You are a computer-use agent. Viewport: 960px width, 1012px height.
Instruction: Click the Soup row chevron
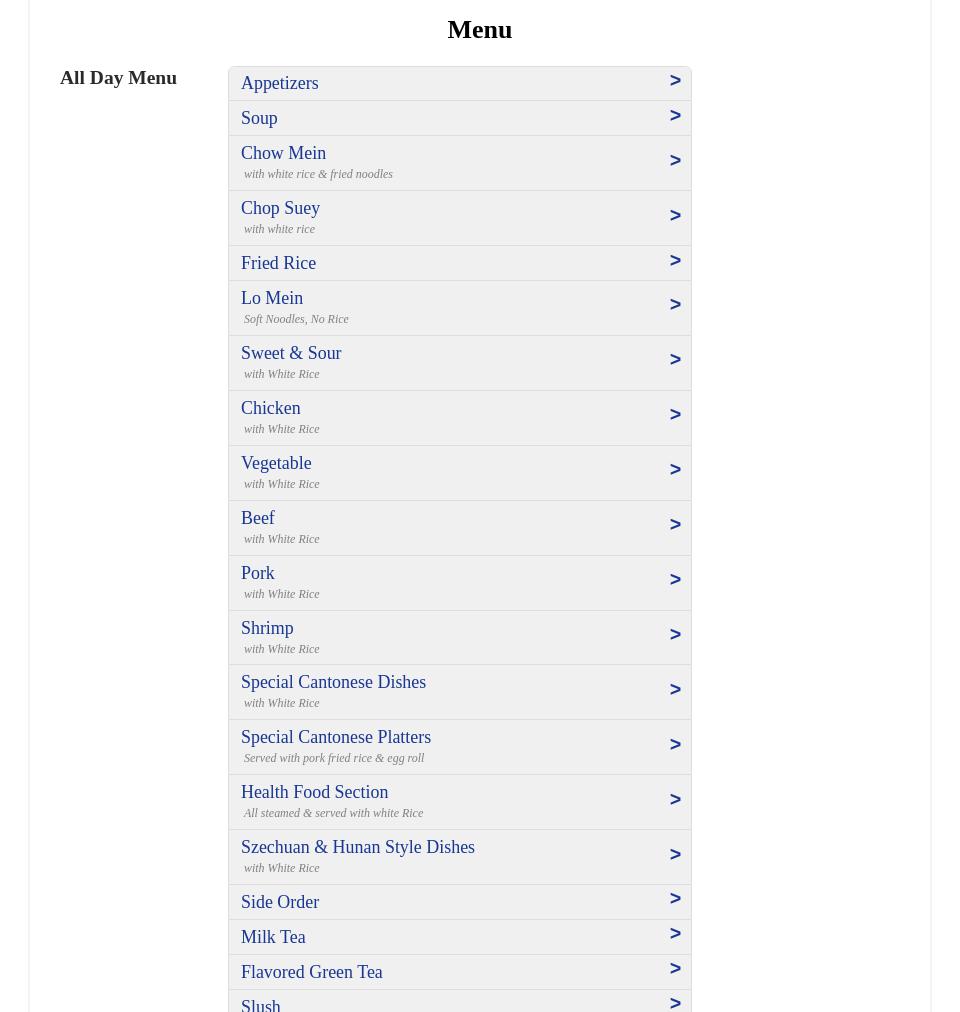[675, 116]
